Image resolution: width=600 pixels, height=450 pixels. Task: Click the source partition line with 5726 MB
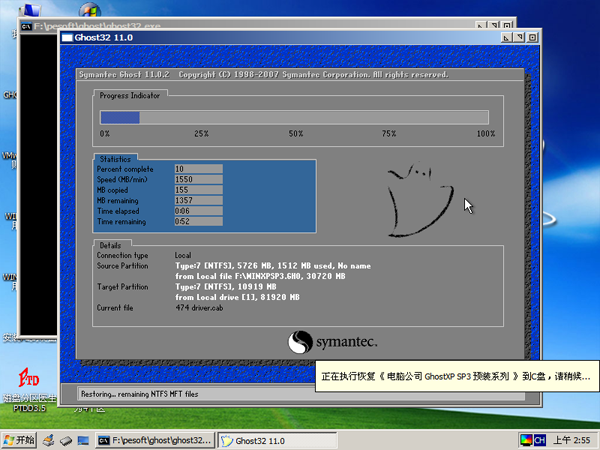(x=273, y=266)
